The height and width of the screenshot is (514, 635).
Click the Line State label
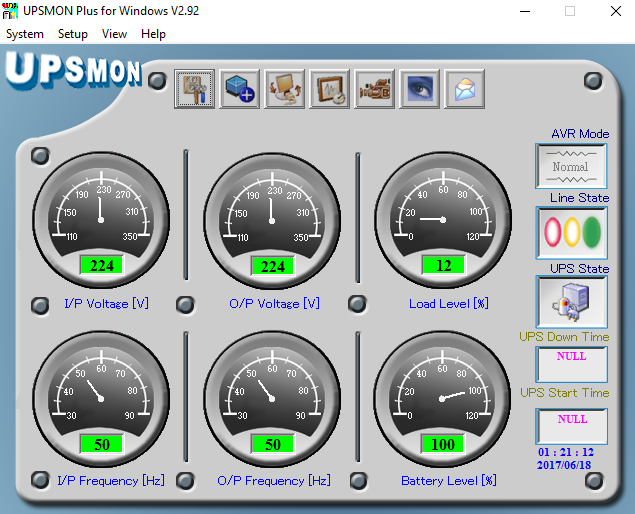(x=580, y=198)
